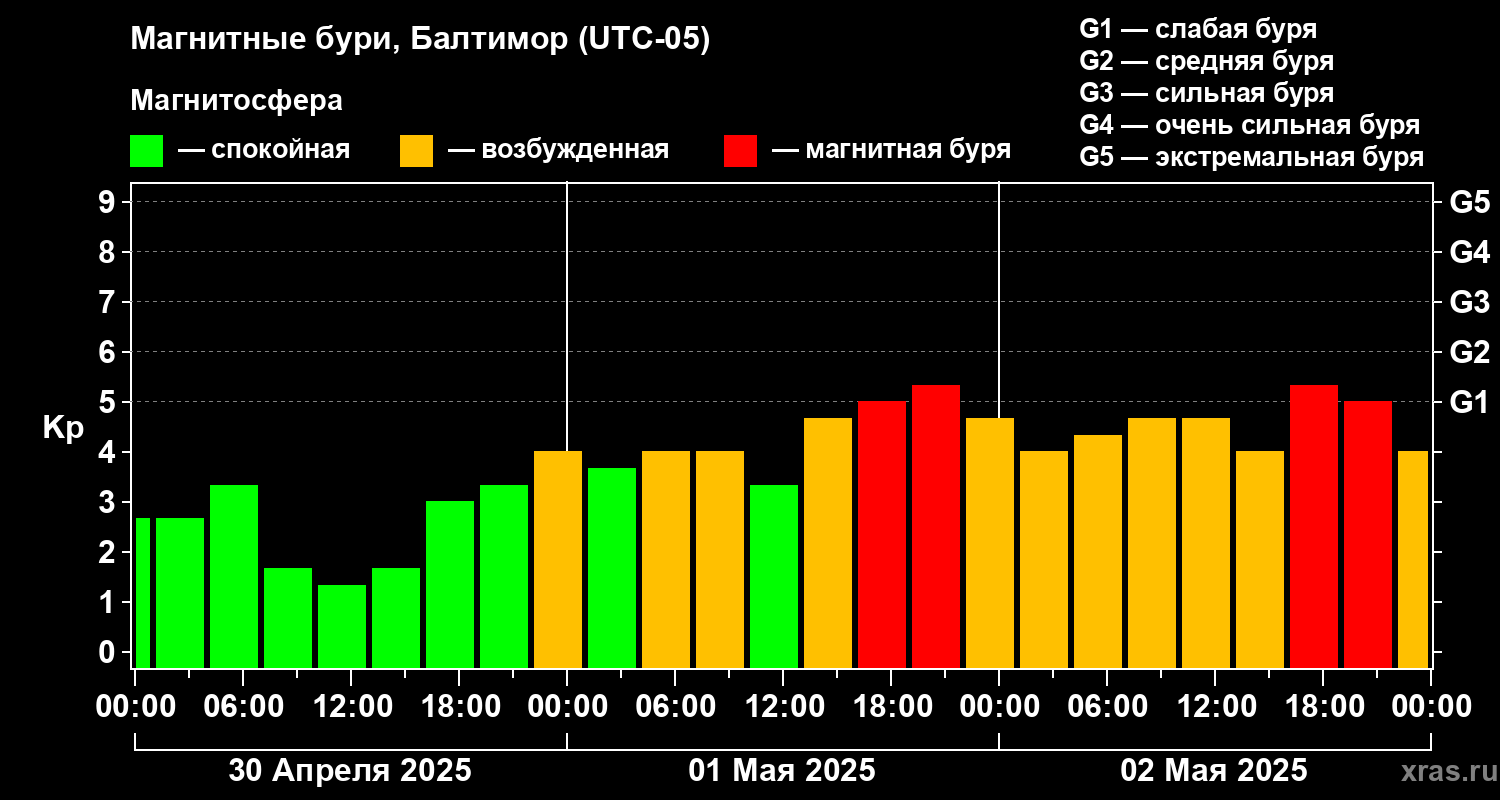Click the G4 label on the storm-level axis
The image size is (1500, 800).
click(x=1469, y=252)
